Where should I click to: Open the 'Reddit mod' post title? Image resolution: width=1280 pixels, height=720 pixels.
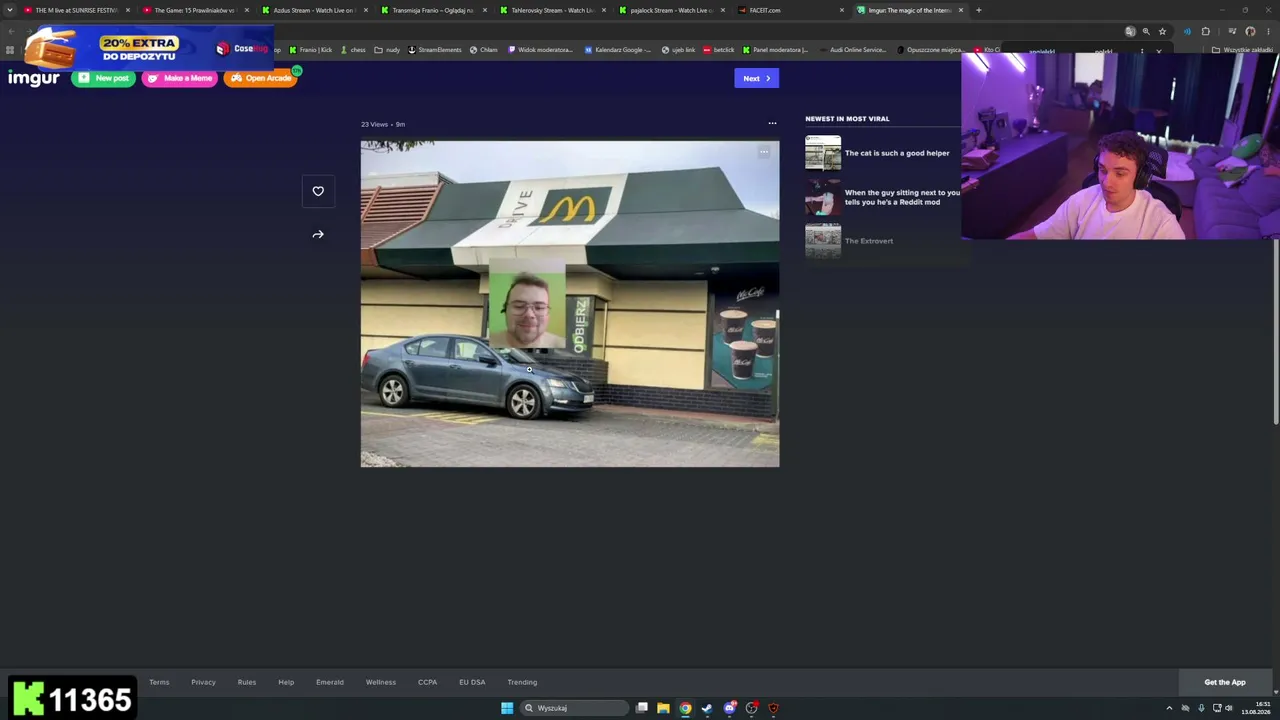pyautogui.click(x=902, y=197)
